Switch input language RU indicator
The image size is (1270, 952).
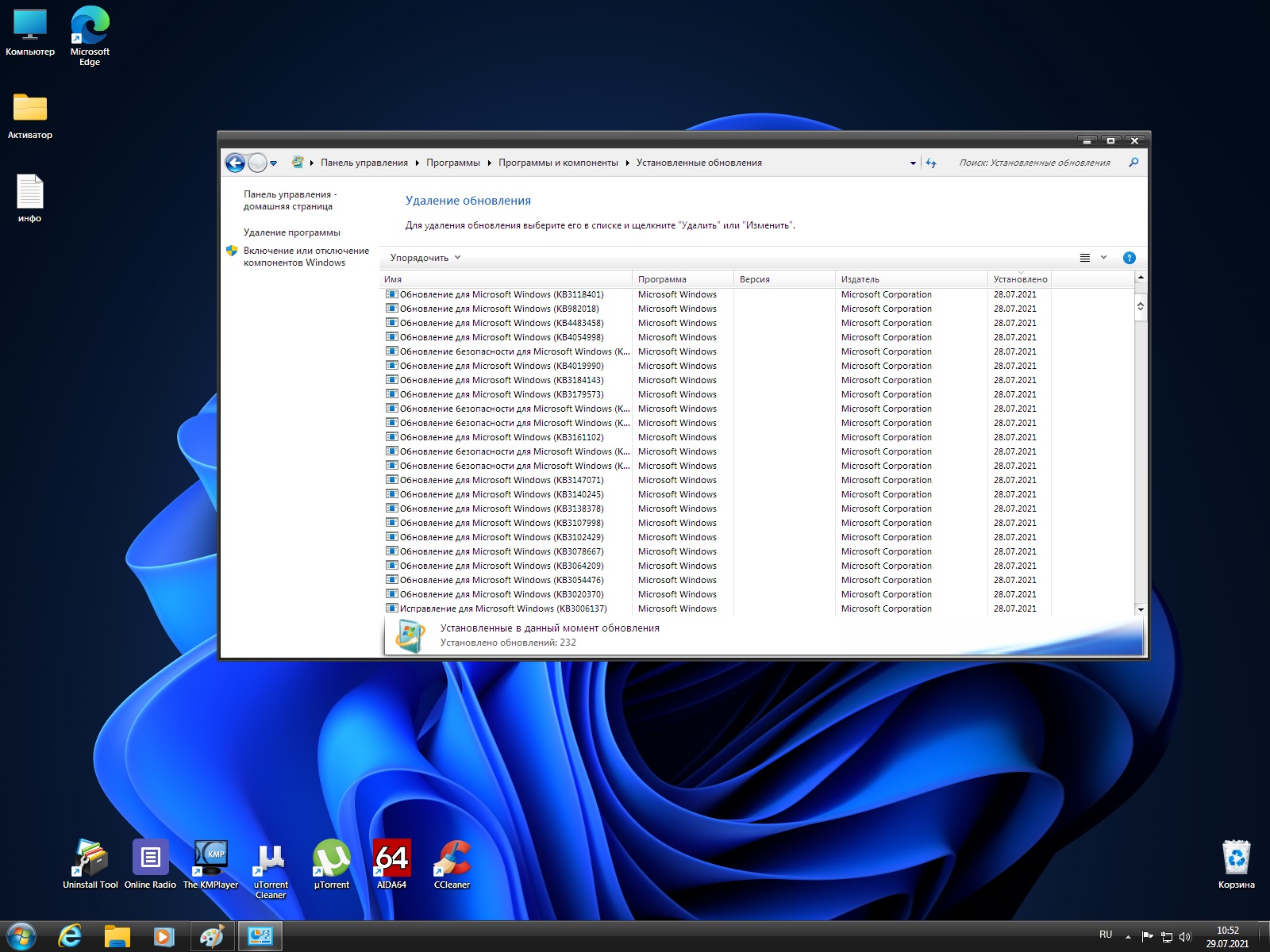point(1106,935)
